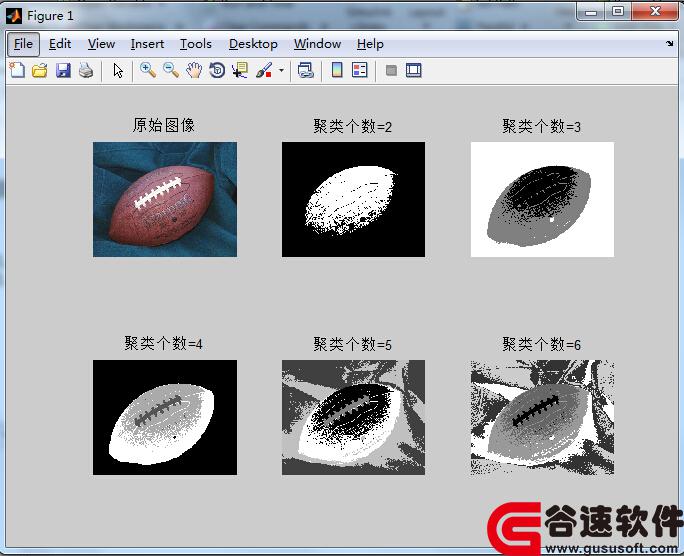Open the Tools menu
This screenshot has width=684, height=556.
(x=196, y=44)
